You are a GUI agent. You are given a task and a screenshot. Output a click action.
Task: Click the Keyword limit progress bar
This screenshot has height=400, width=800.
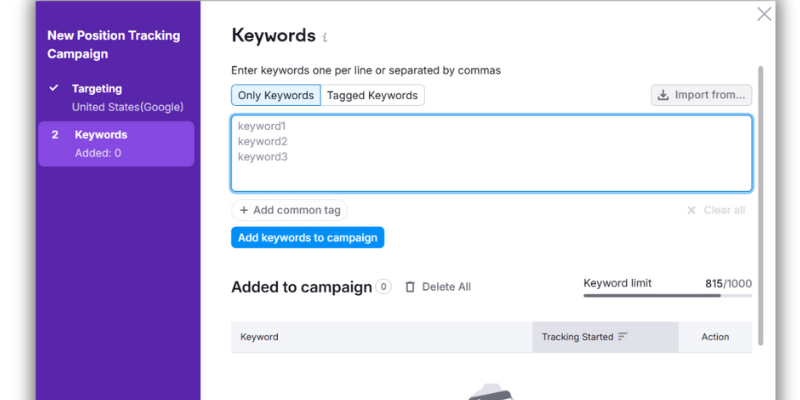[667, 296]
